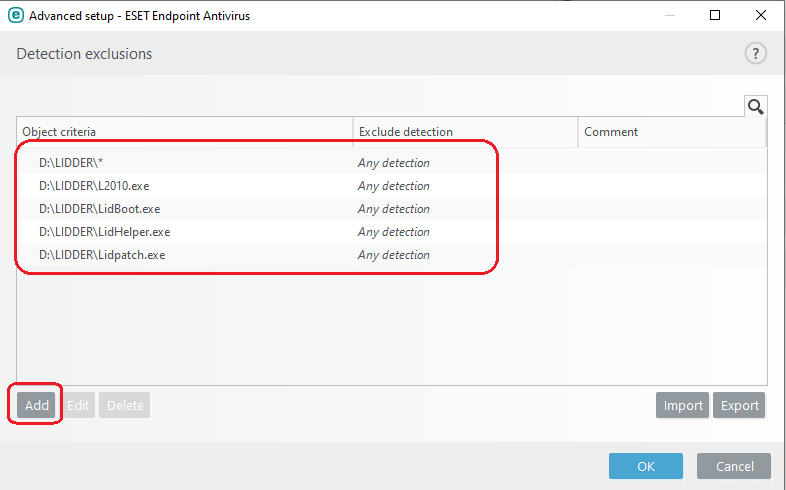Select the D:\LIDDER\LidBoot.exe row
This screenshot has width=786, height=490.
[x=391, y=209]
